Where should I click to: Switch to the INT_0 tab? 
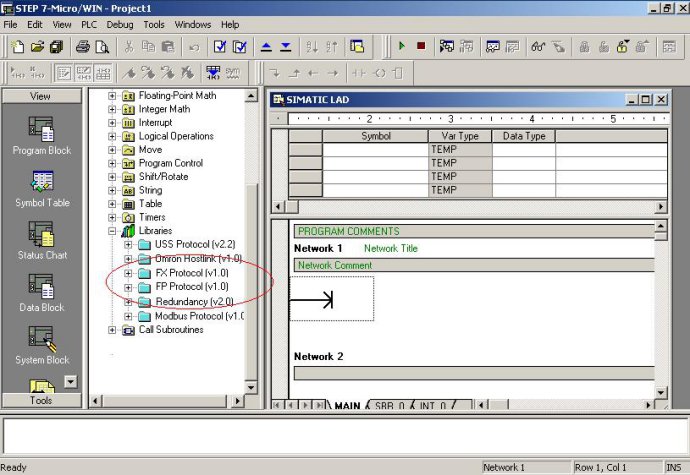coord(433,405)
